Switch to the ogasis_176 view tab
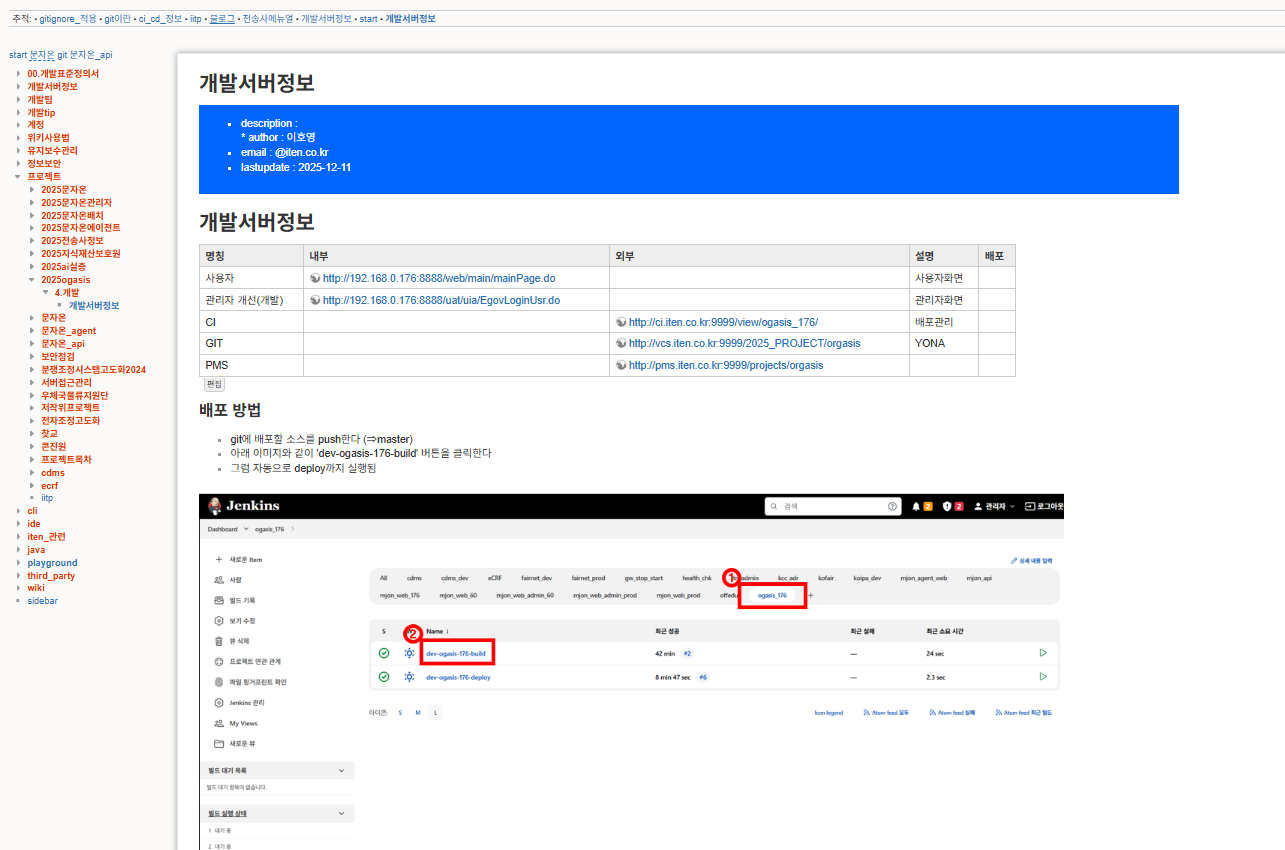 tap(772, 595)
